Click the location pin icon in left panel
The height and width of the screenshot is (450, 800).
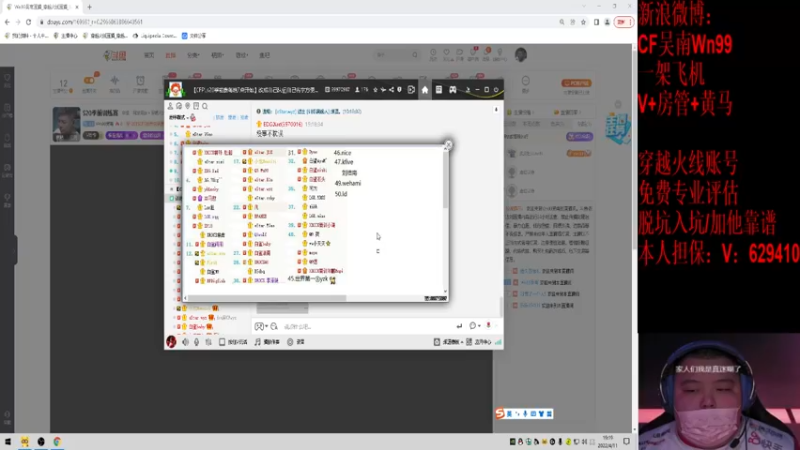(188, 106)
